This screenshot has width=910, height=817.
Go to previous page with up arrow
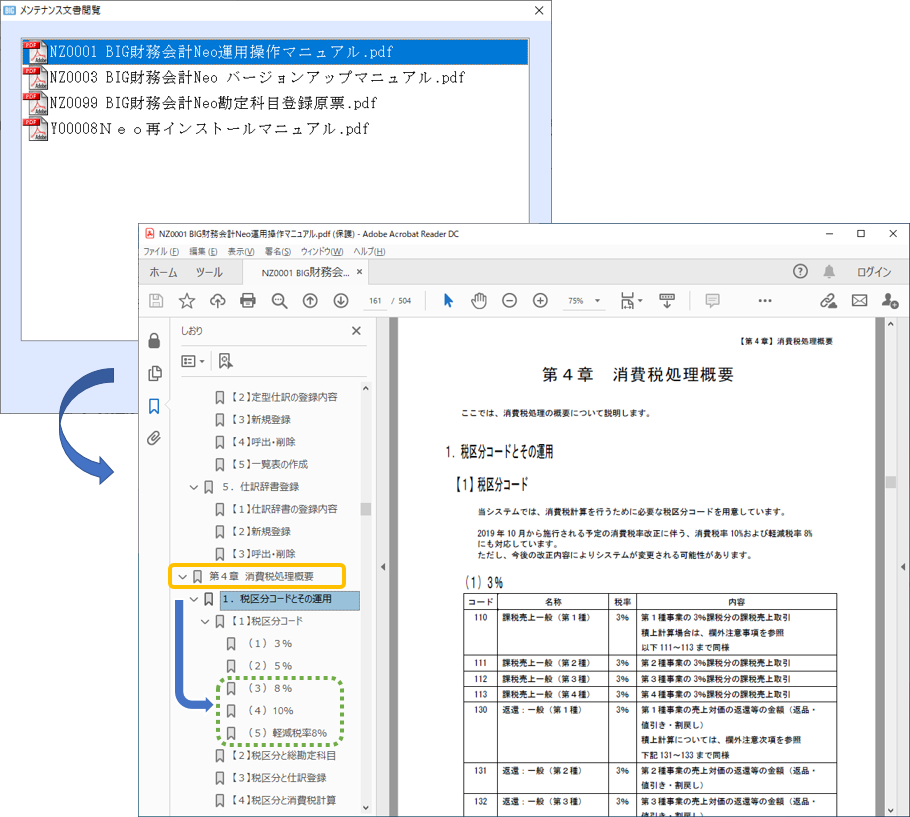point(310,301)
